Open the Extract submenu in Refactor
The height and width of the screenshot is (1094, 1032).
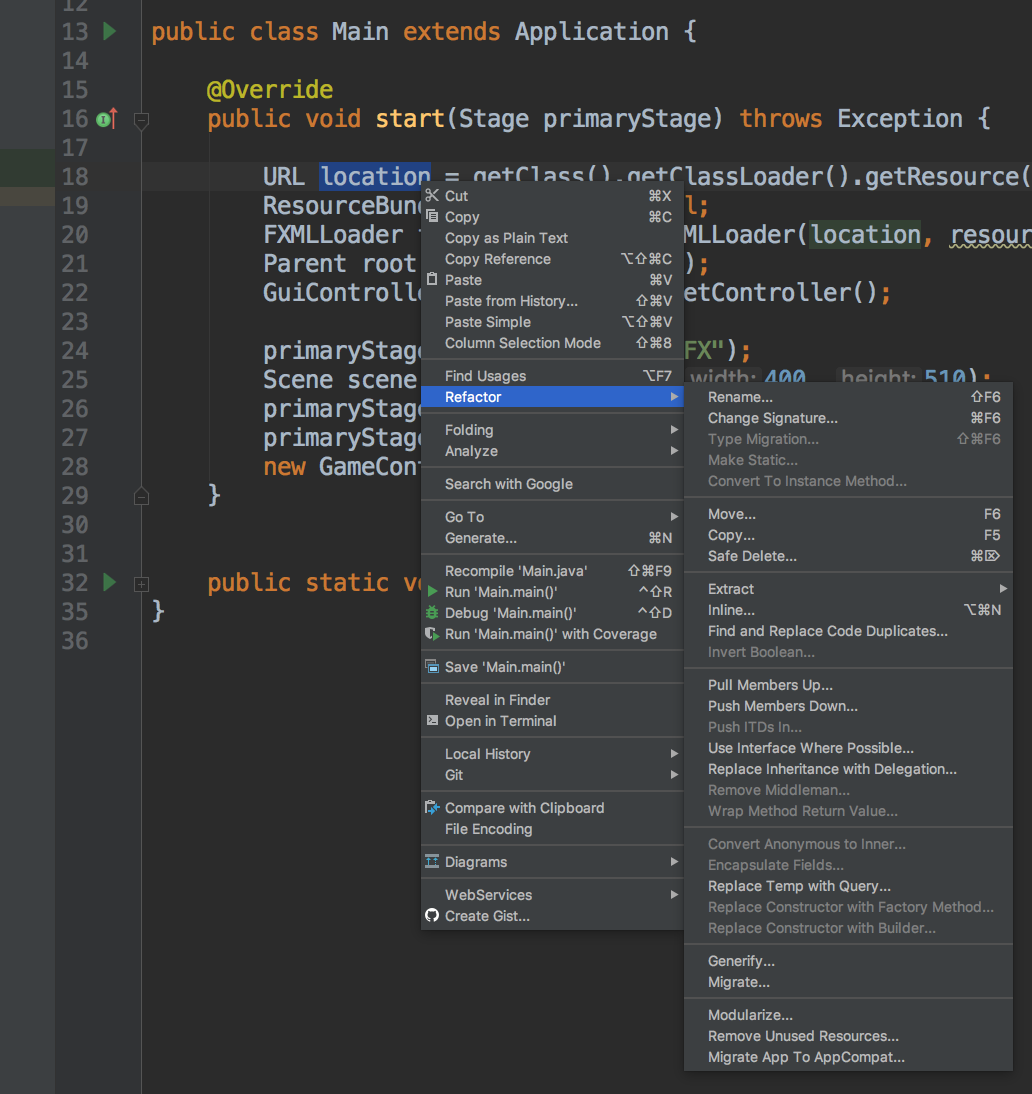848,588
